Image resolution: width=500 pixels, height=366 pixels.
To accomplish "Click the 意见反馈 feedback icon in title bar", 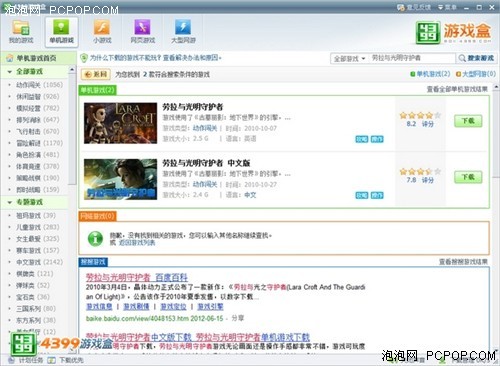I will [401, 7].
